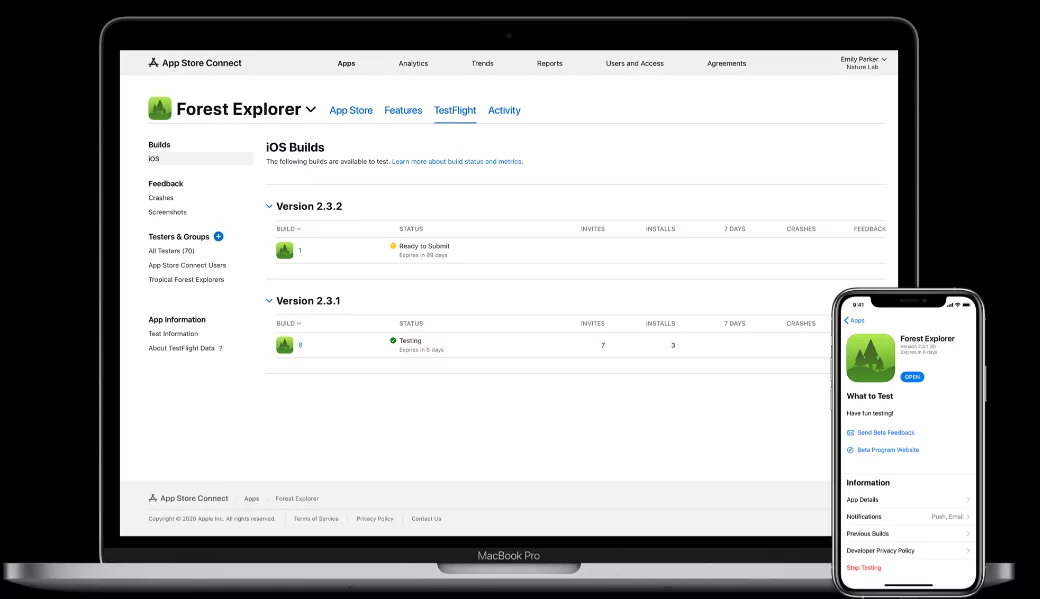Image resolution: width=1040 pixels, height=599 pixels.
Task: Tap Send Beta Feedback text on iPhone
Action: pos(885,433)
